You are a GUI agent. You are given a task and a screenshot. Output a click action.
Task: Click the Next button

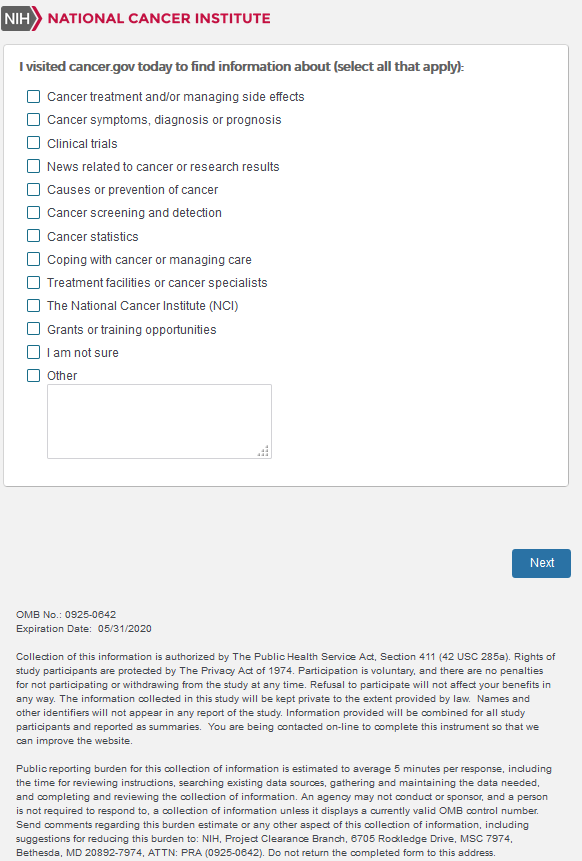coord(541,563)
